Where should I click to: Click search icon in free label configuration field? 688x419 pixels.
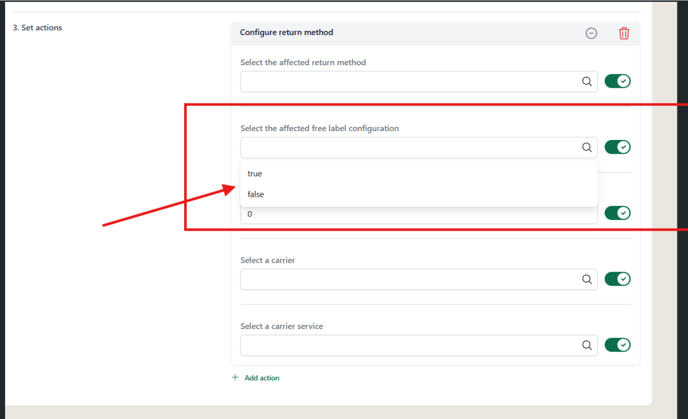tap(587, 147)
